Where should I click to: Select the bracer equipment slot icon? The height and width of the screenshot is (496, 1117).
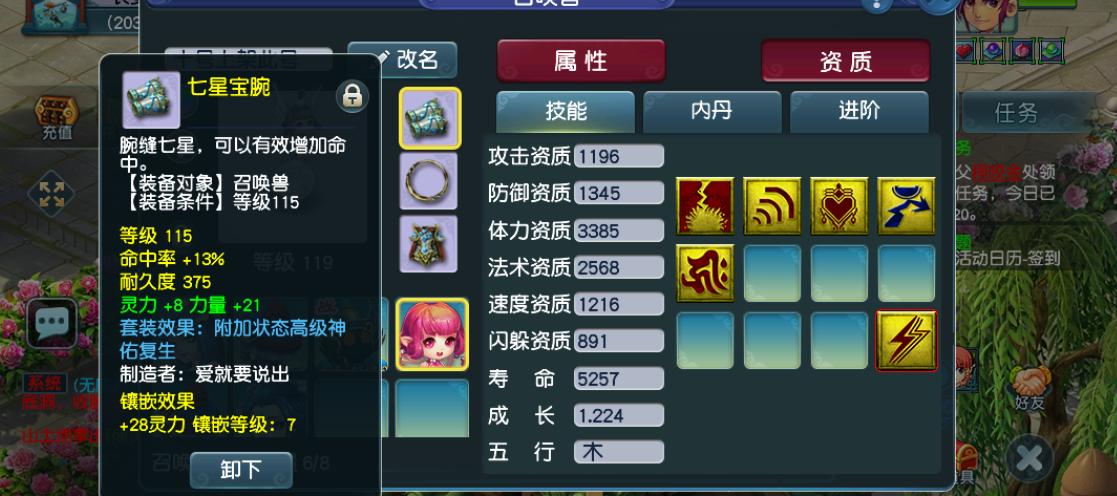pyautogui.click(x=430, y=118)
